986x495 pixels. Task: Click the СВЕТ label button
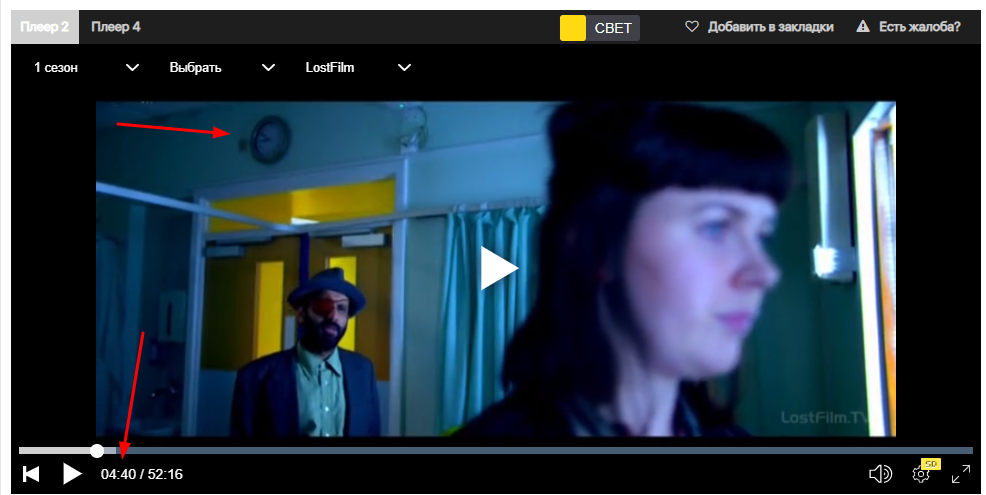point(613,28)
